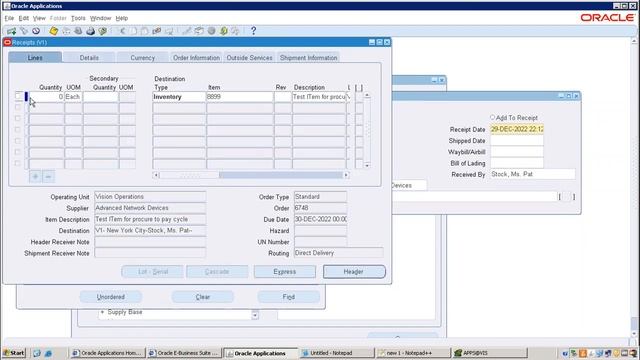Switch to Oracle E-Business Suite taskbar item
Viewport: 640px width, 360px height.
(x=184, y=353)
